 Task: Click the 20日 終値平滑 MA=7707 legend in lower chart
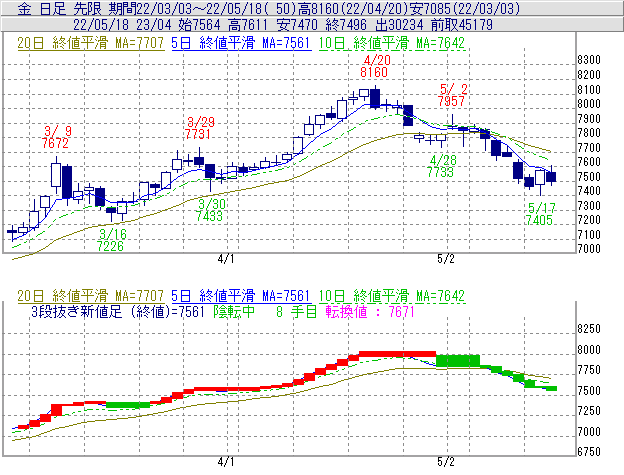point(90,296)
